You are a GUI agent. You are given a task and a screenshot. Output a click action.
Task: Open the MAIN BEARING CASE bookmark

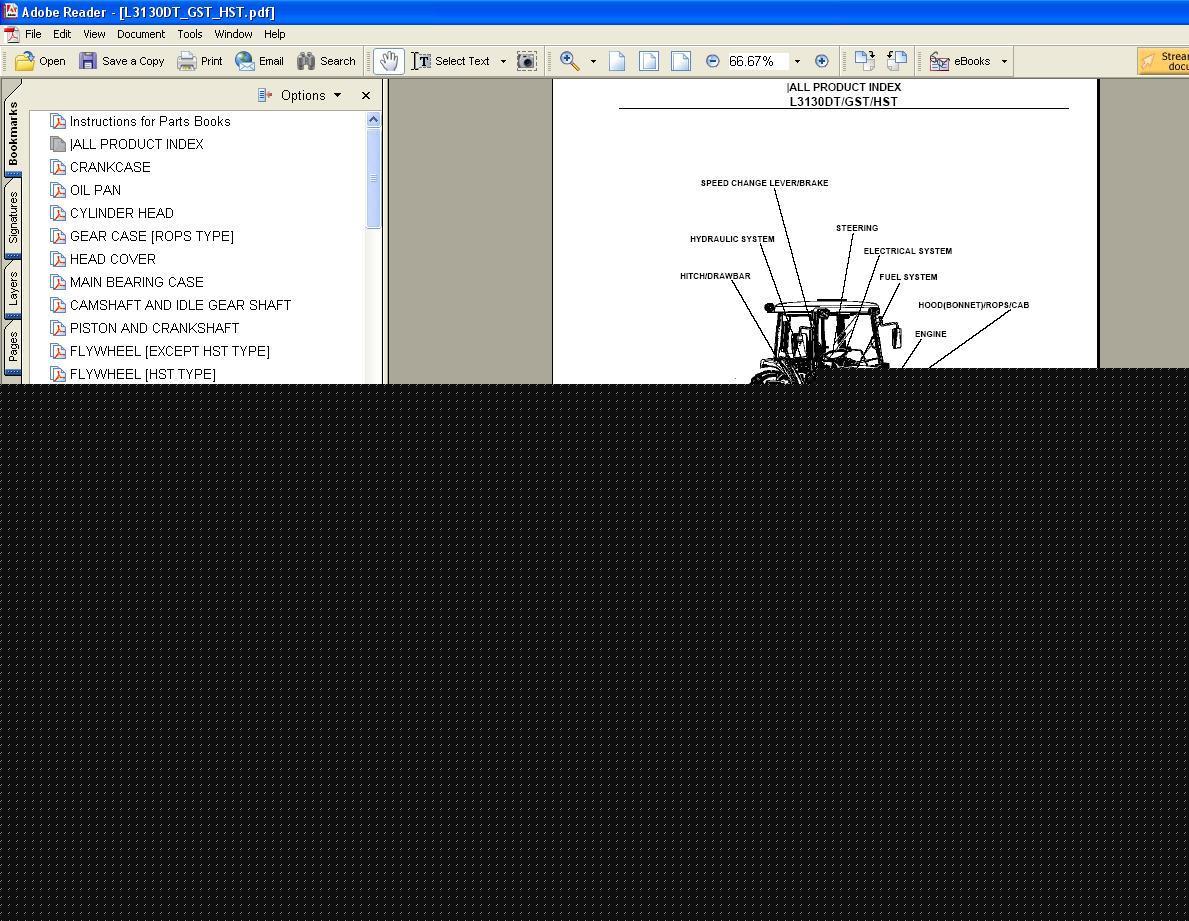pyautogui.click(x=136, y=282)
